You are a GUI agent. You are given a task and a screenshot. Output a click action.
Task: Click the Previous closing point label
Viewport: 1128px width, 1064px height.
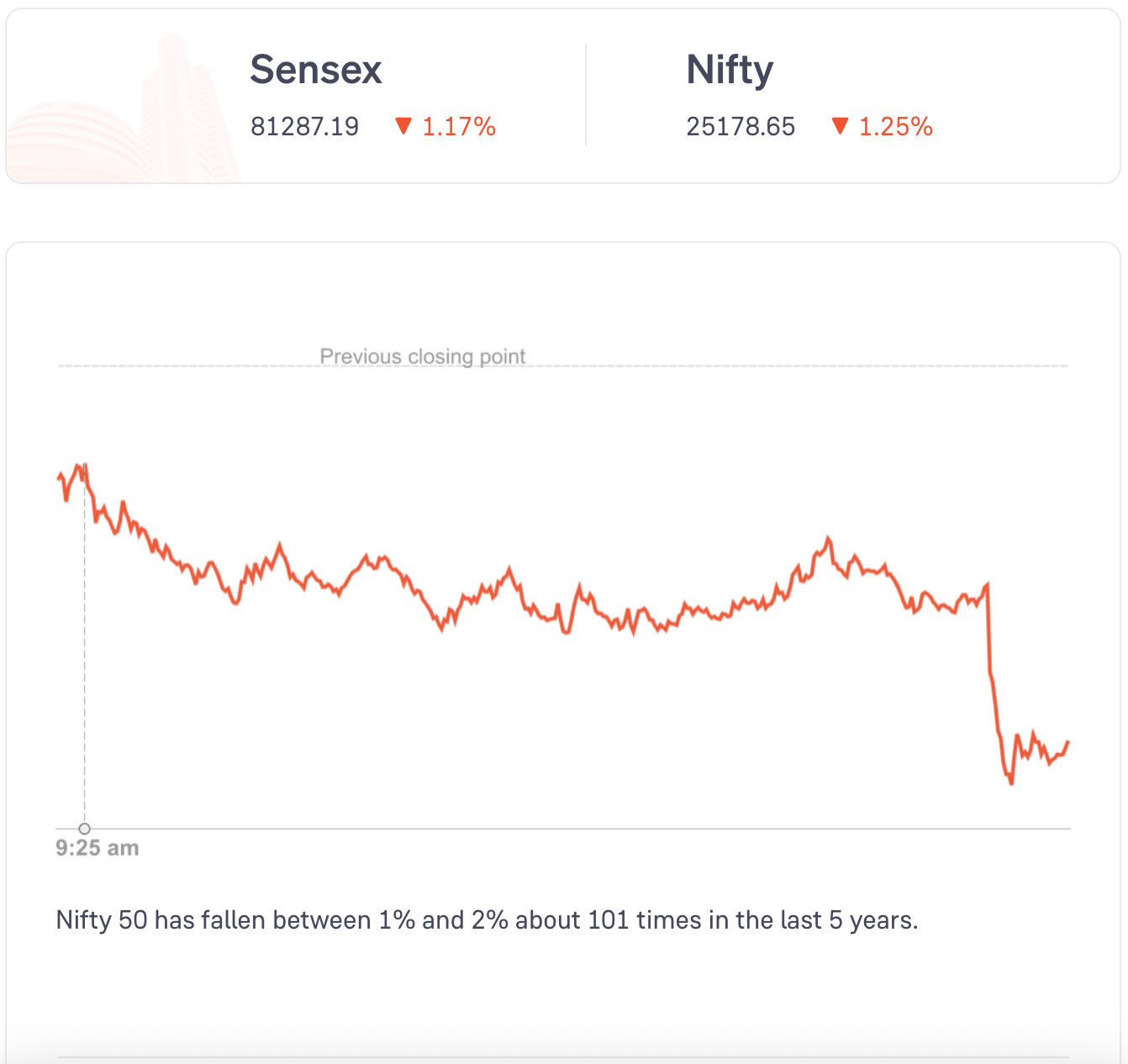423,356
